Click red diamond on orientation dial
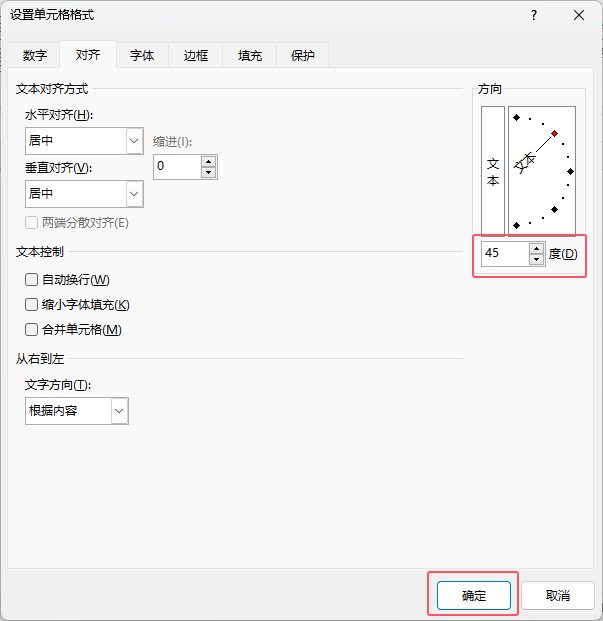603x621 pixels. (554, 133)
